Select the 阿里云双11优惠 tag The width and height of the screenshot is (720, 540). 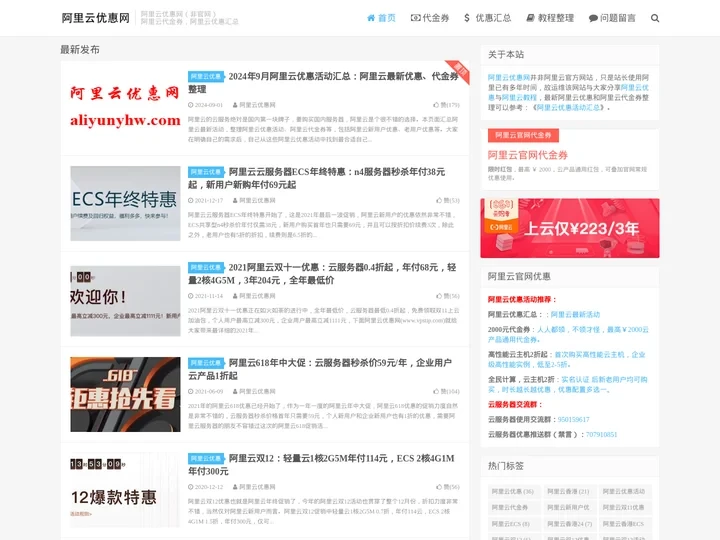click(x=624, y=507)
